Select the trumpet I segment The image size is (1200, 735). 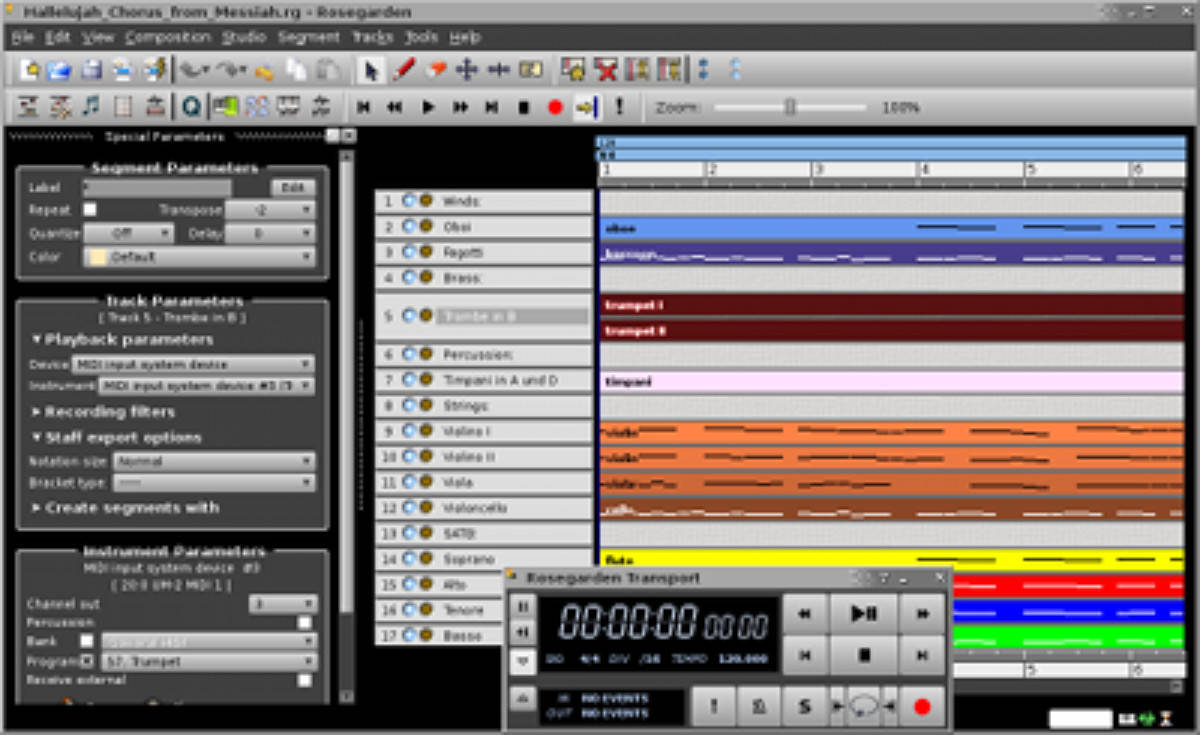pos(892,304)
